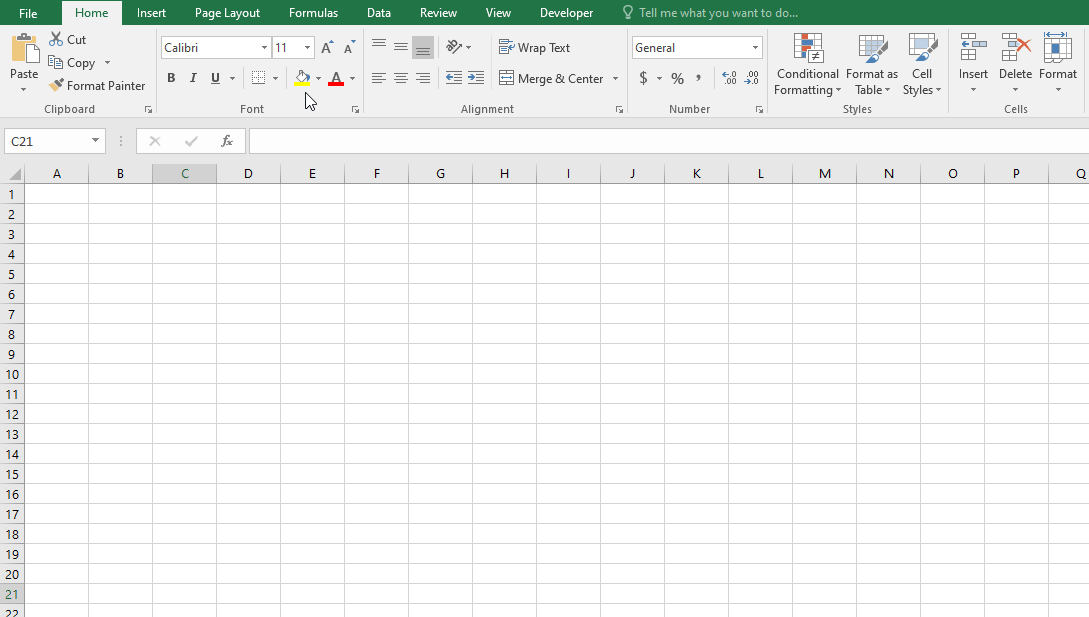Toggle Wrap Text on selected cell
This screenshot has width=1089, height=617.
pyautogui.click(x=535, y=48)
